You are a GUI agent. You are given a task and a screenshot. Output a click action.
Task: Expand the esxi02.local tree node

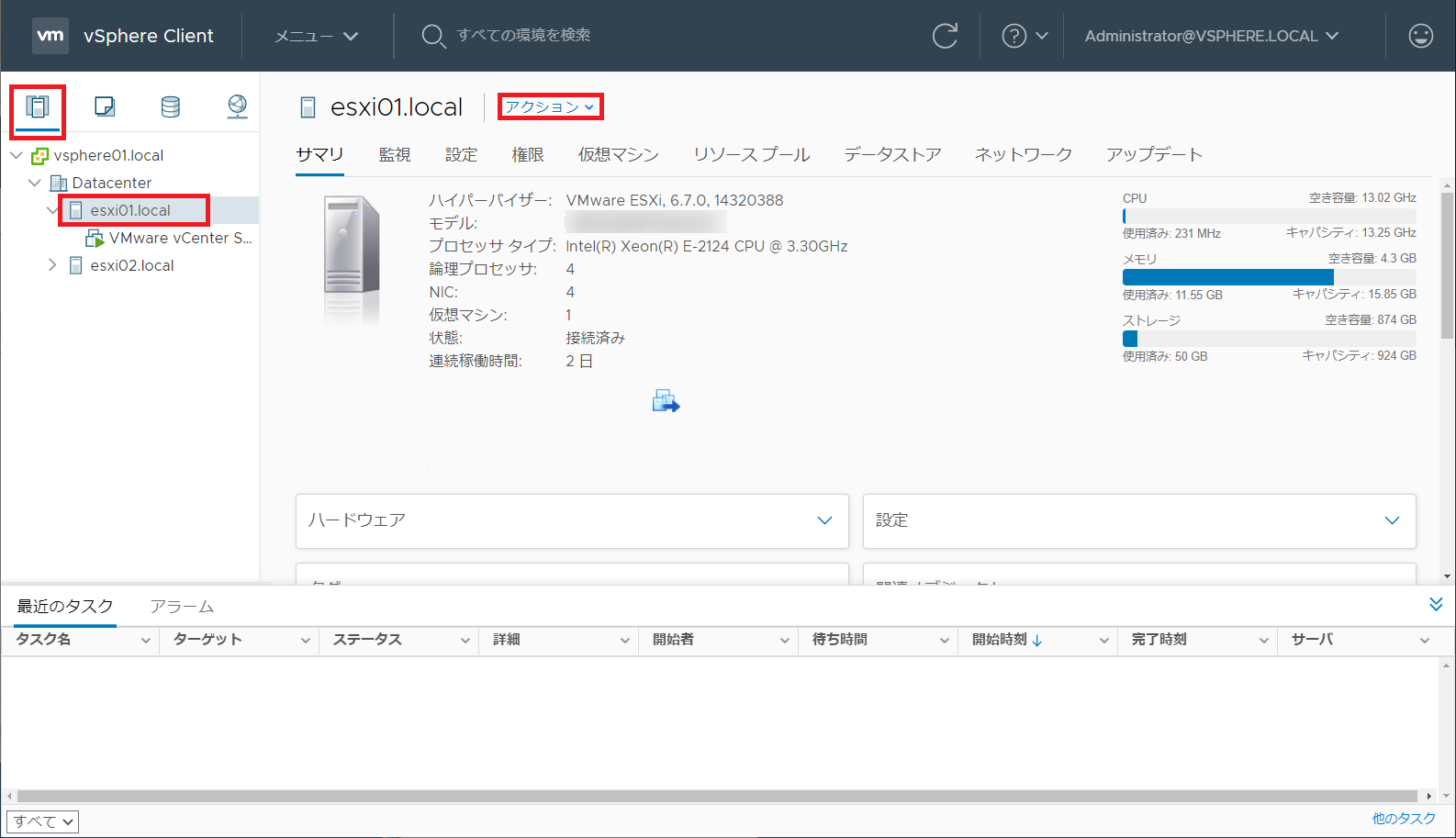[x=52, y=265]
